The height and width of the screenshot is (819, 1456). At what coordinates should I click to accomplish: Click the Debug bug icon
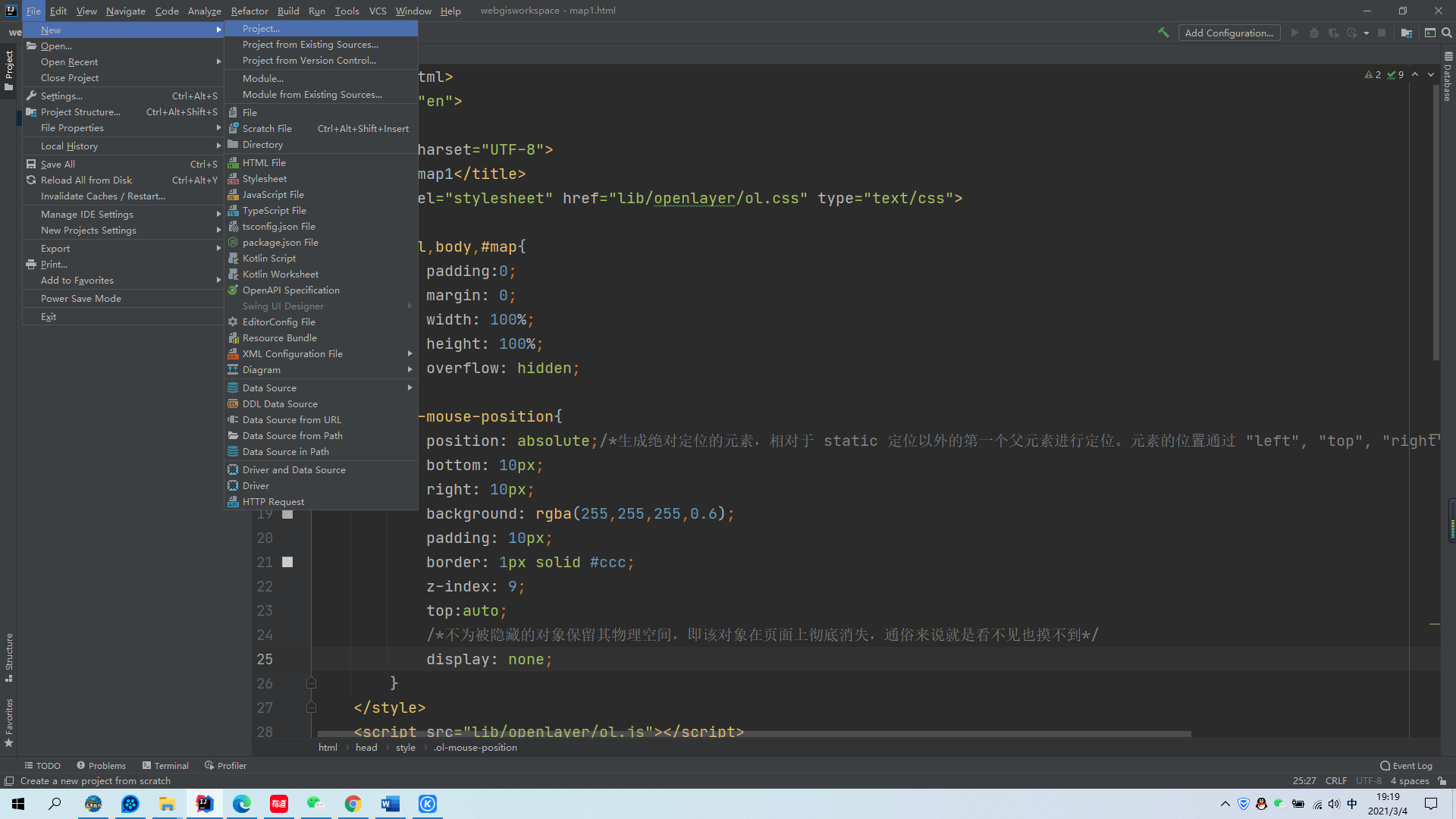[1314, 33]
